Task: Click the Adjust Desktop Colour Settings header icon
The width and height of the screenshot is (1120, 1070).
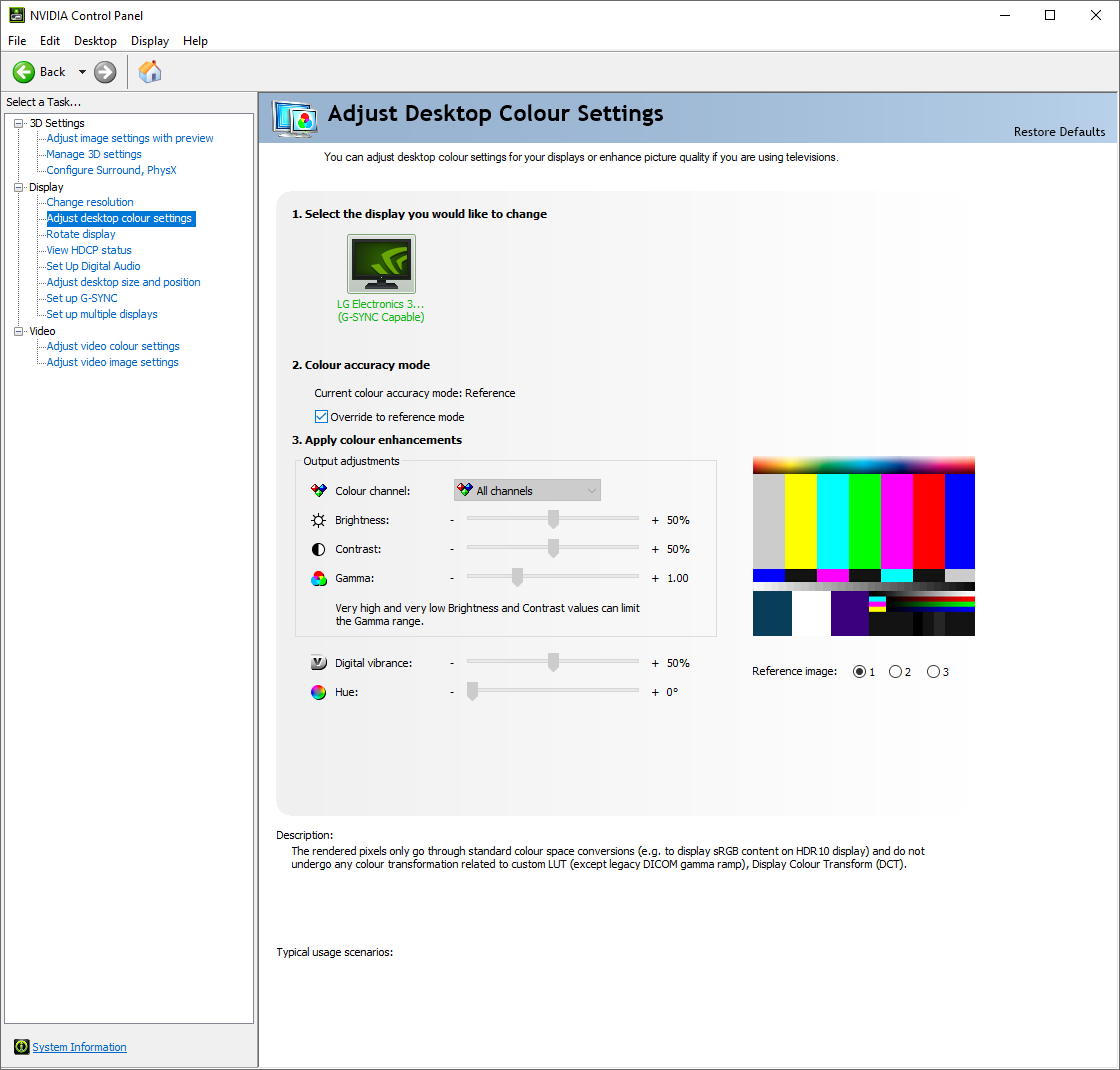Action: click(295, 119)
